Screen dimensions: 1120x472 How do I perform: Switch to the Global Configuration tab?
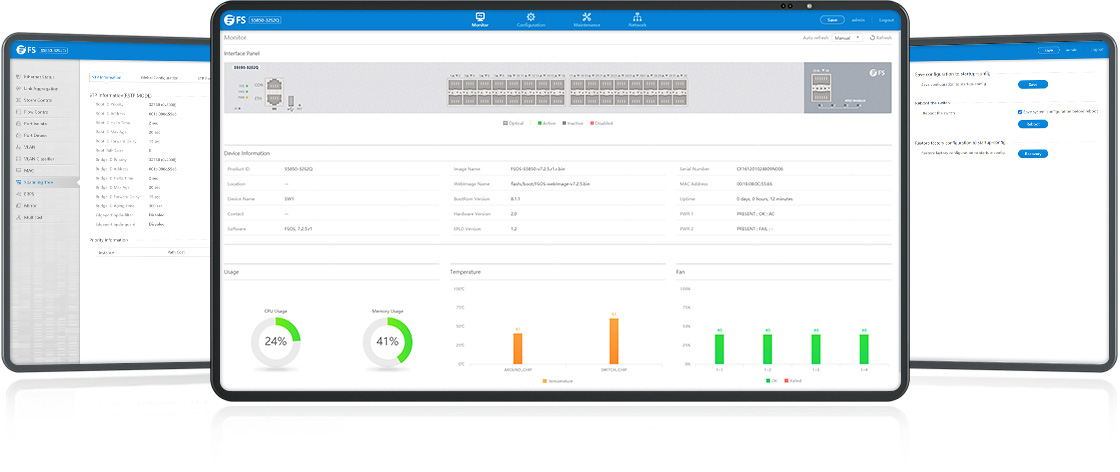159,77
